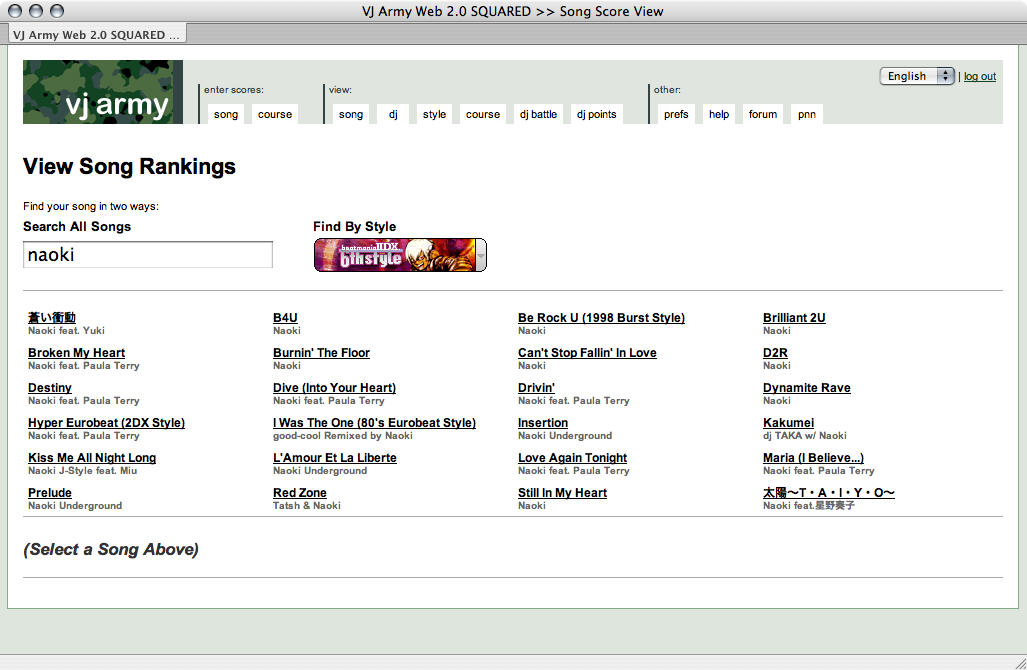Open the enter scores course tab
Image resolution: width=1027 pixels, height=670 pixels.
click(x=275, y=114)
